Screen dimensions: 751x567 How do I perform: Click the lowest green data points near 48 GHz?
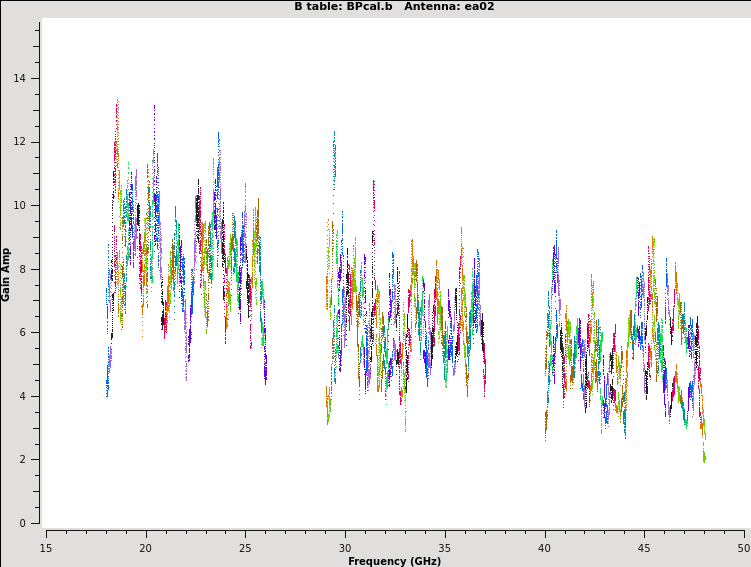pyautogui.click(x=704, y=458)
